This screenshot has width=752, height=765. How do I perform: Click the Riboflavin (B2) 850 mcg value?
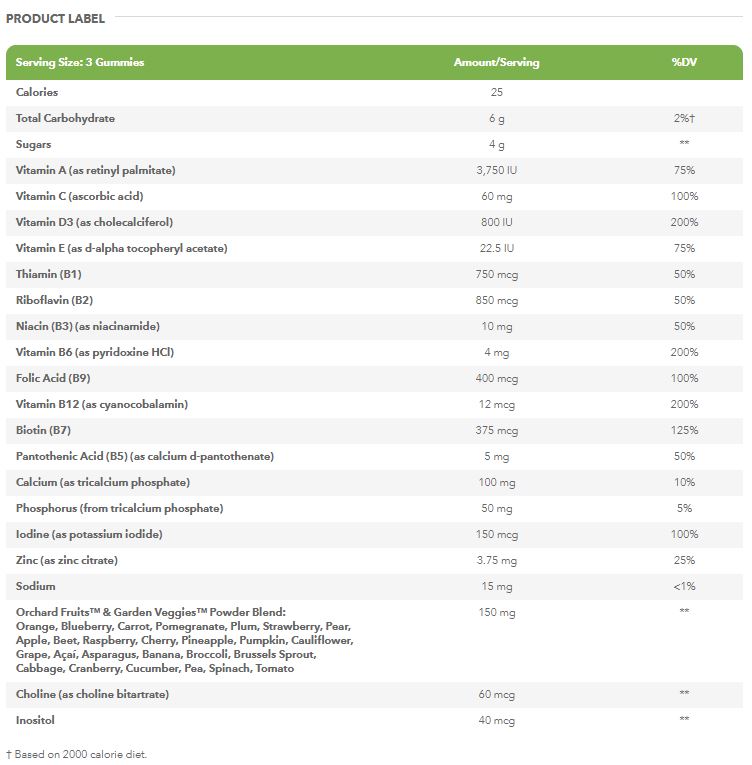click(x=496, y=300)
